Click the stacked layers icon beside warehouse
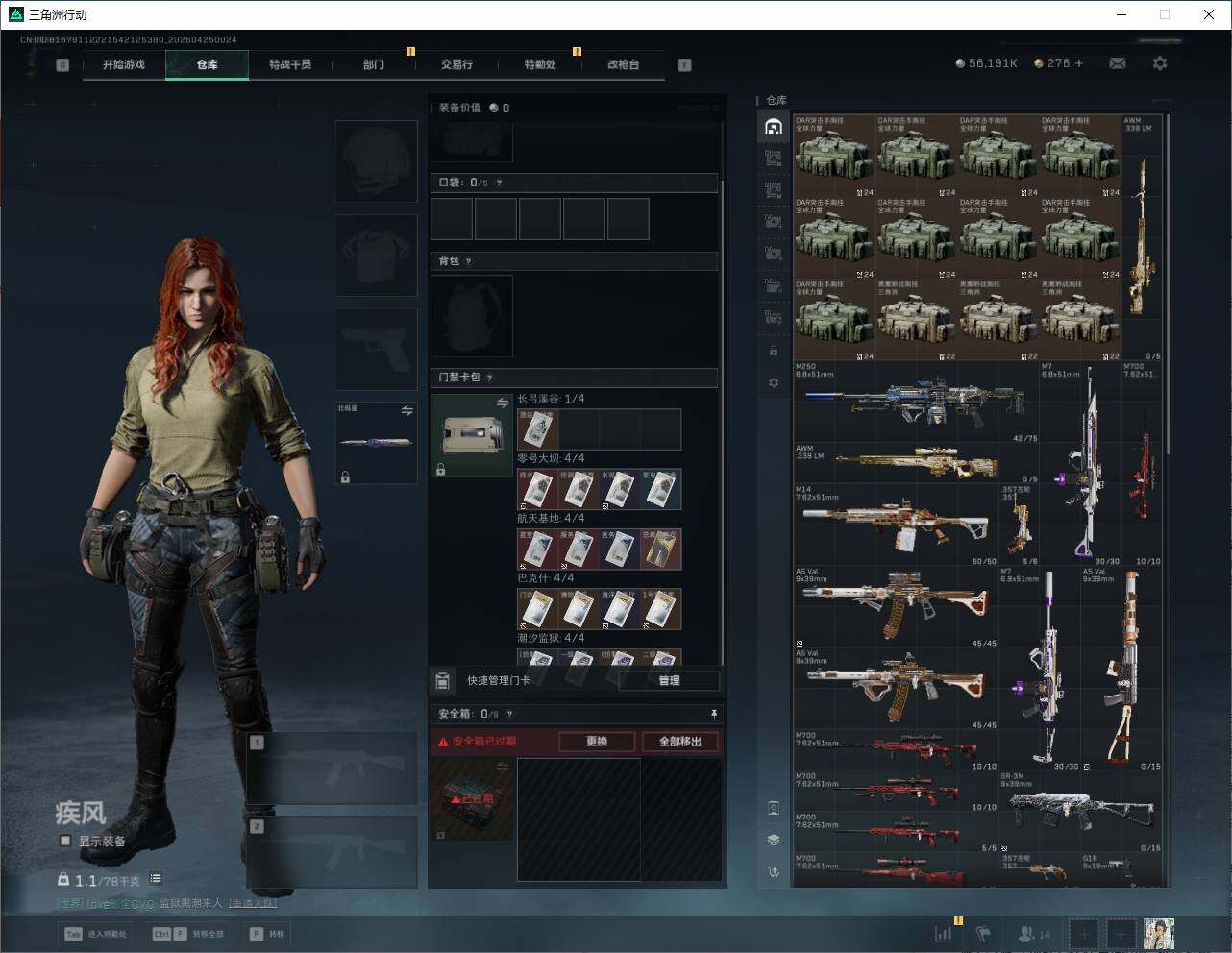 774,840
